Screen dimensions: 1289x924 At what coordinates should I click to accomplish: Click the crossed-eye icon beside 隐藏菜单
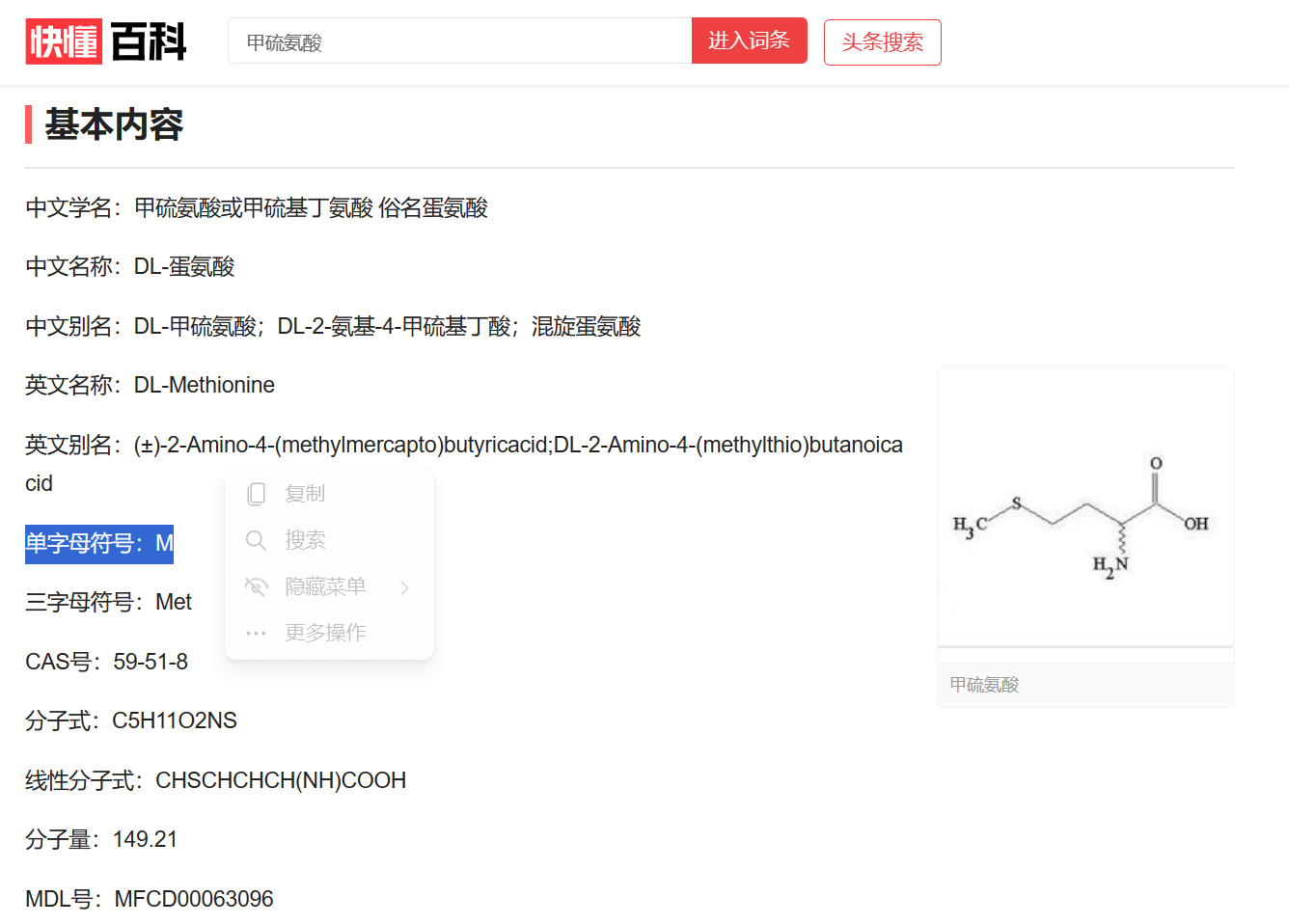point(256,586)
